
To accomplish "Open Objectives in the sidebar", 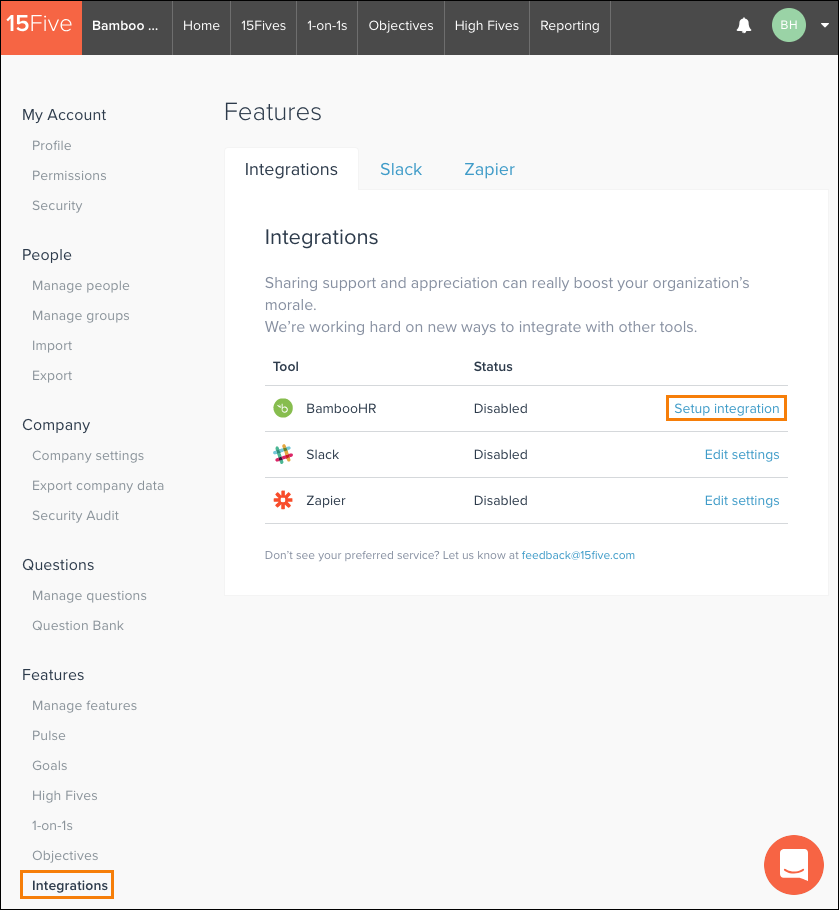I will tap(65, 855).
